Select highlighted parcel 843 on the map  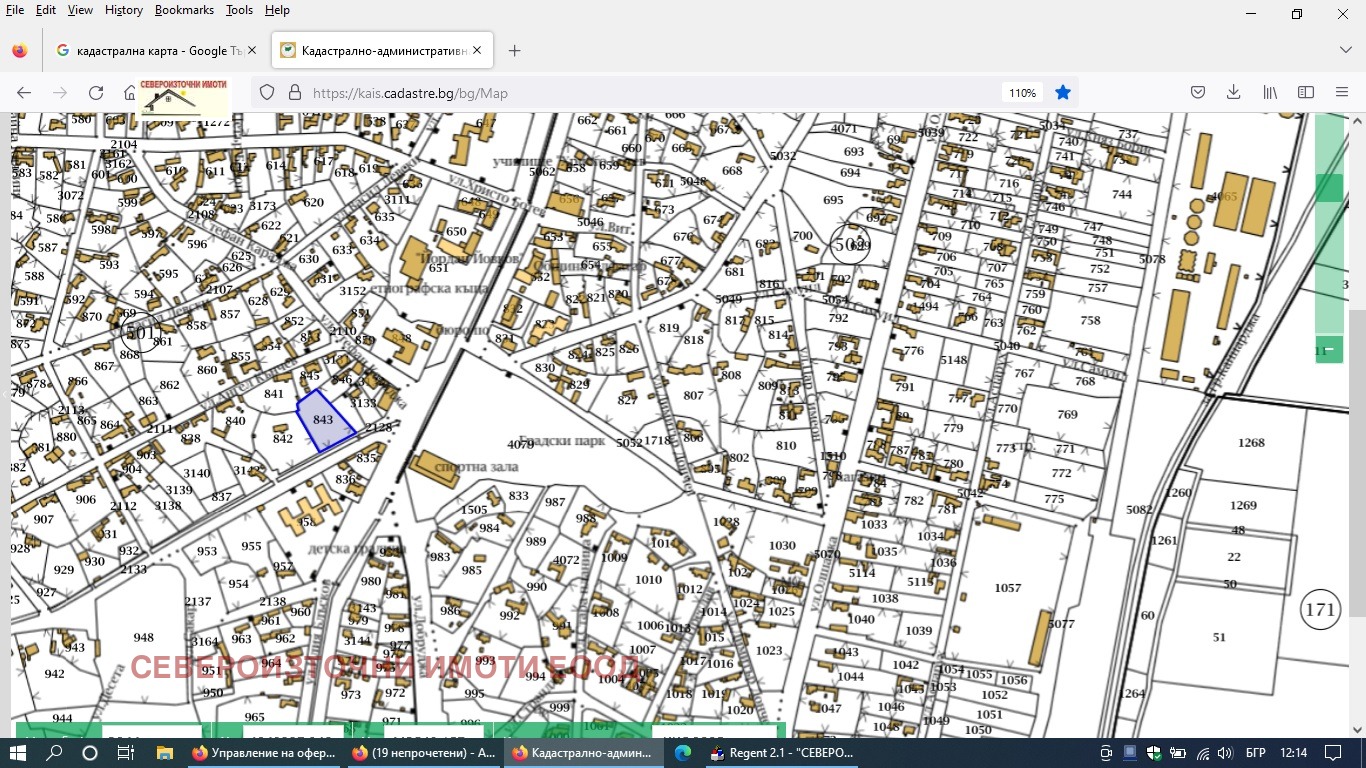(x=324, y=420)
